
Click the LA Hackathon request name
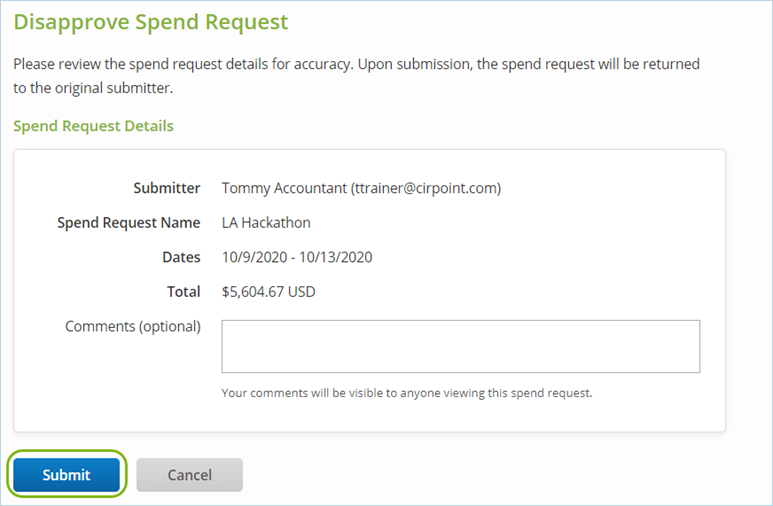coord(268,222)
